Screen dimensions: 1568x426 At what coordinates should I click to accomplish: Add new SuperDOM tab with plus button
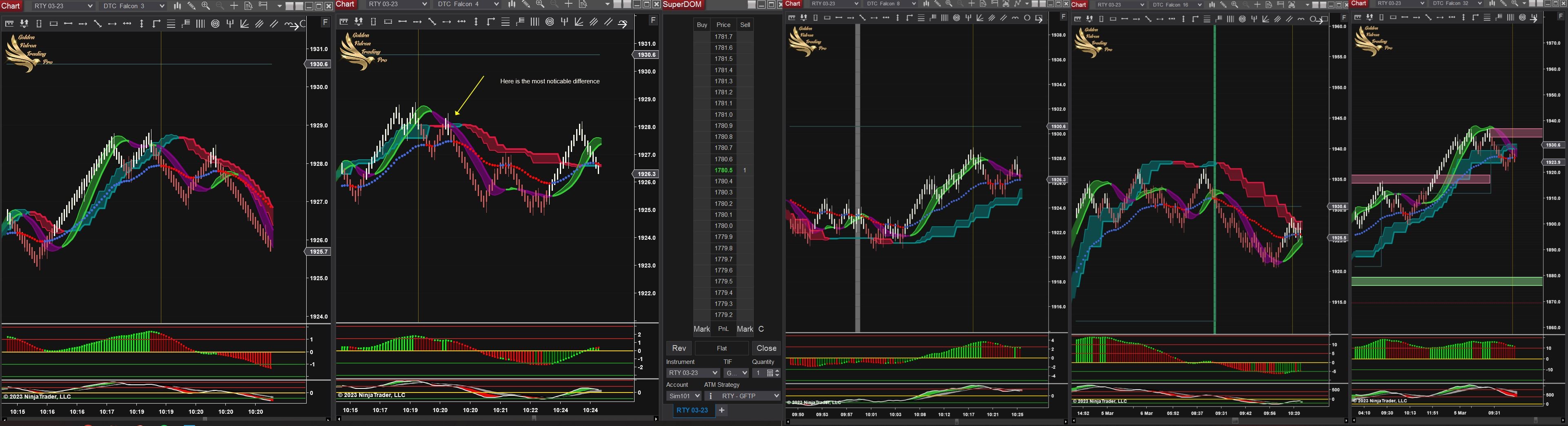pyautogui.click(x=721, y=410)
